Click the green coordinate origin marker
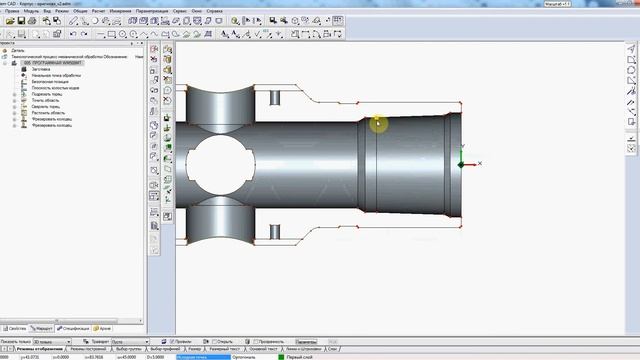Image resolution: width=640 pixels, height=360 pixels. pyautogui.click(x=461, y=164)
